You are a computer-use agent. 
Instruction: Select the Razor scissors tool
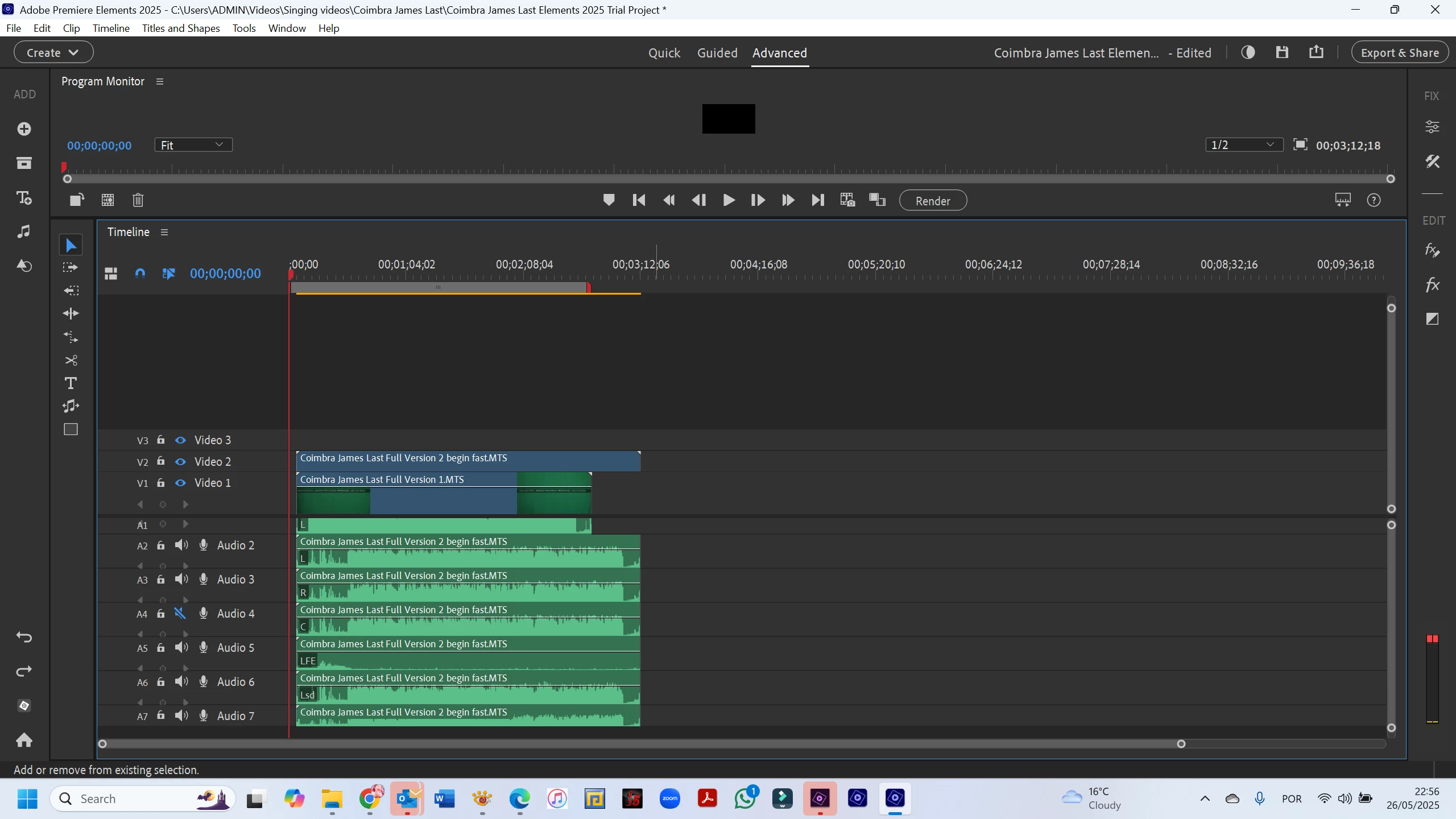click(71, 361)
